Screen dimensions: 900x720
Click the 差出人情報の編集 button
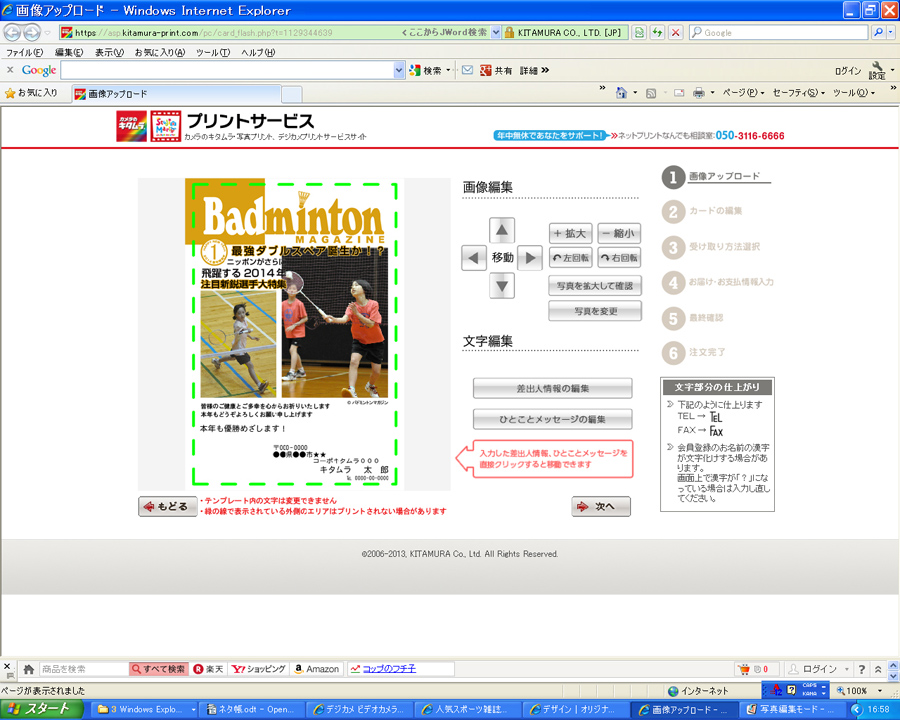click(x=552, y=388)
